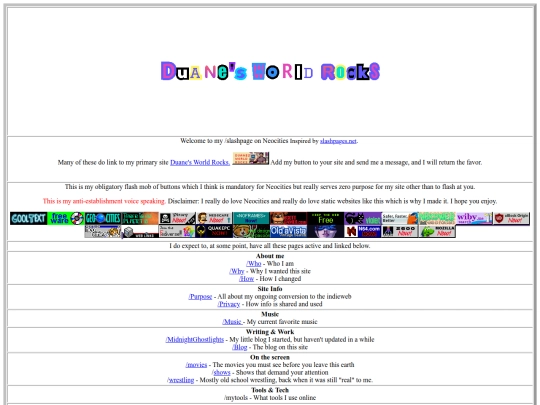Screen dimensions: 540x405
Task: Click the Piracy Now skull badge
Action: click(177, 218)
